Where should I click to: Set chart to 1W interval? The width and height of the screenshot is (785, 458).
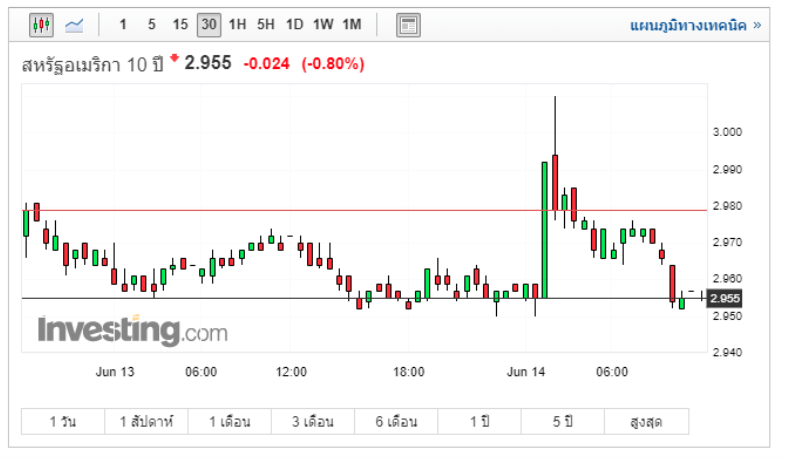(x=323, y=24)
